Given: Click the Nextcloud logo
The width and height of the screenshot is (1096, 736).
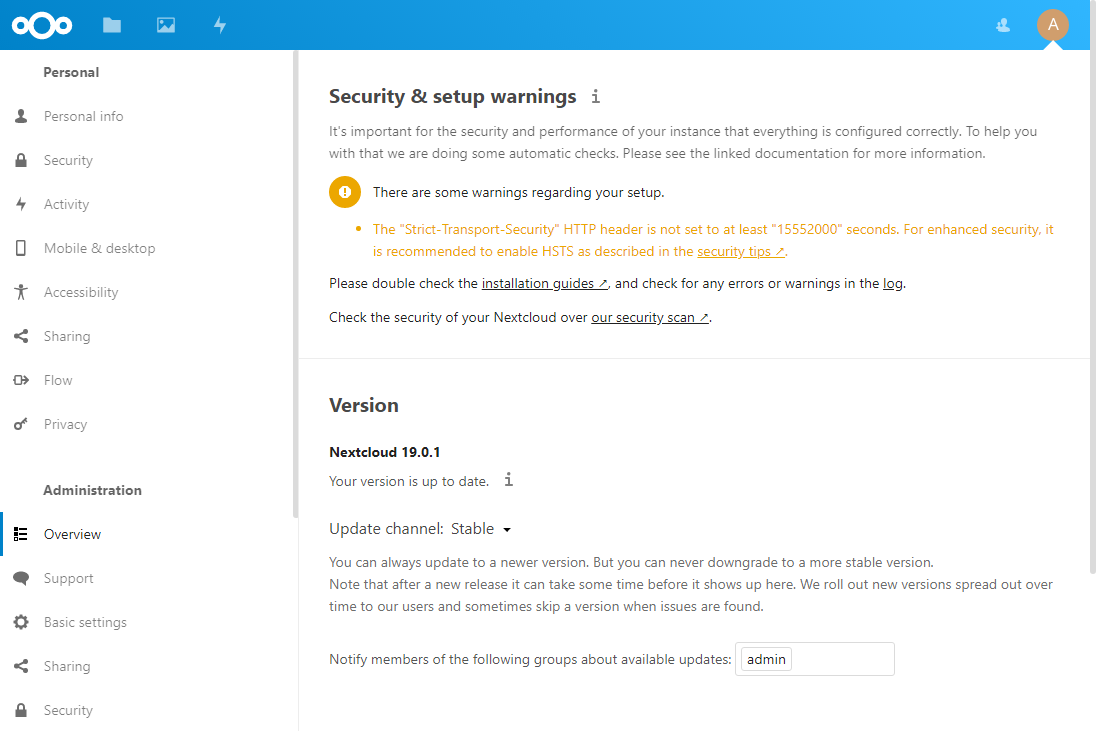Looking at the screenshot, I should coord(42,26).
